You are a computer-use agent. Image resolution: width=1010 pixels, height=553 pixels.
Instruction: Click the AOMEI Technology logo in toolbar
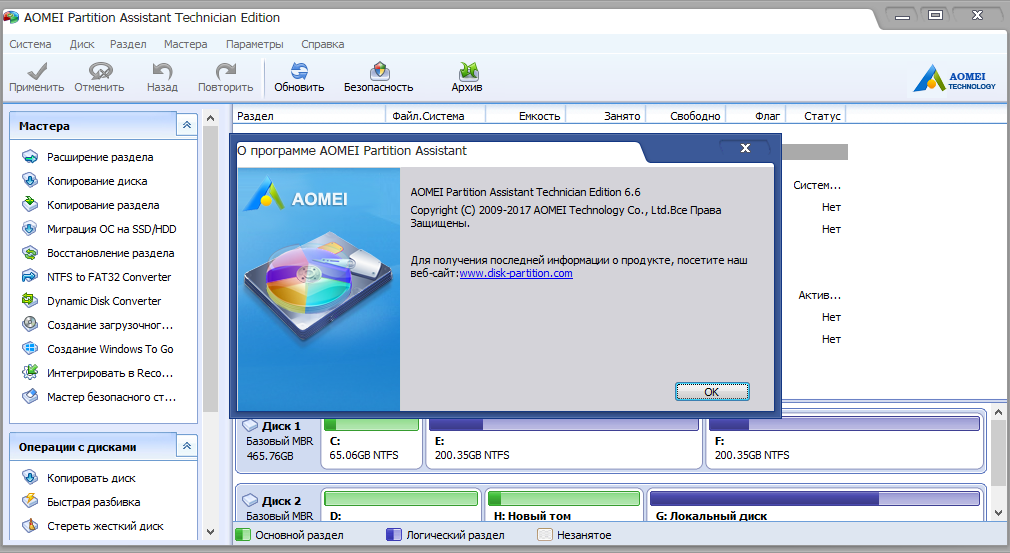[955, 78]
